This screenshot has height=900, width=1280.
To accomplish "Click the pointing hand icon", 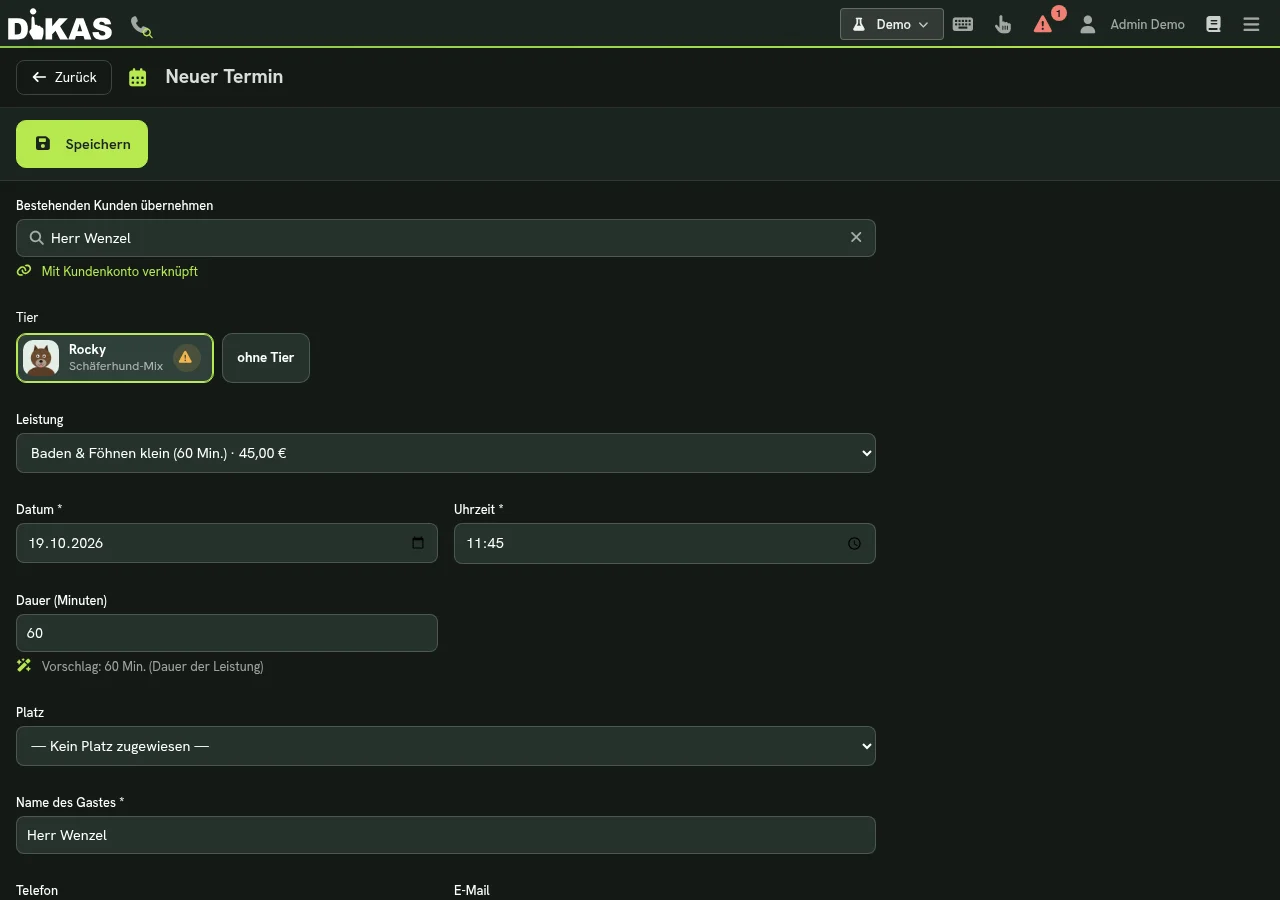I will tap(1003, 24).
